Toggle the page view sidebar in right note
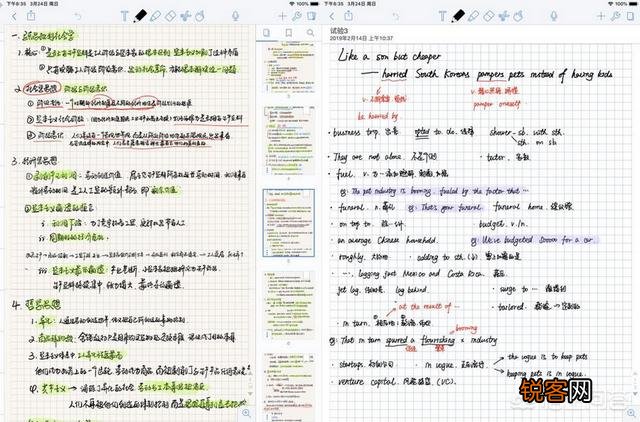The image size is (640, 422). (632, 16)
